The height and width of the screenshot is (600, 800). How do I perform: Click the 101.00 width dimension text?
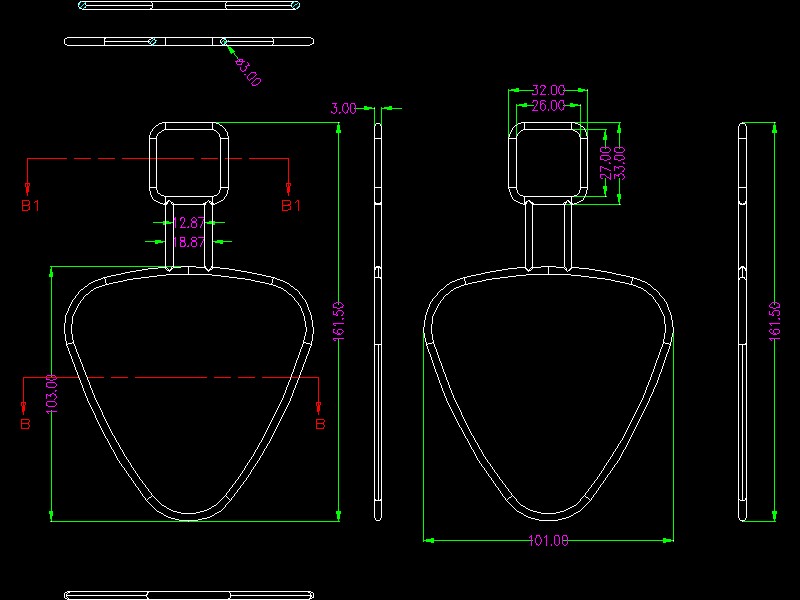coord(548,540)
